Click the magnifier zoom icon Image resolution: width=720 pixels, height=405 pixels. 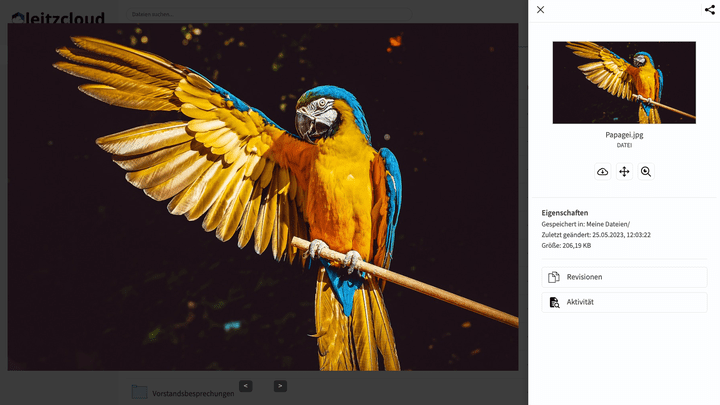[x=646, y=172]
